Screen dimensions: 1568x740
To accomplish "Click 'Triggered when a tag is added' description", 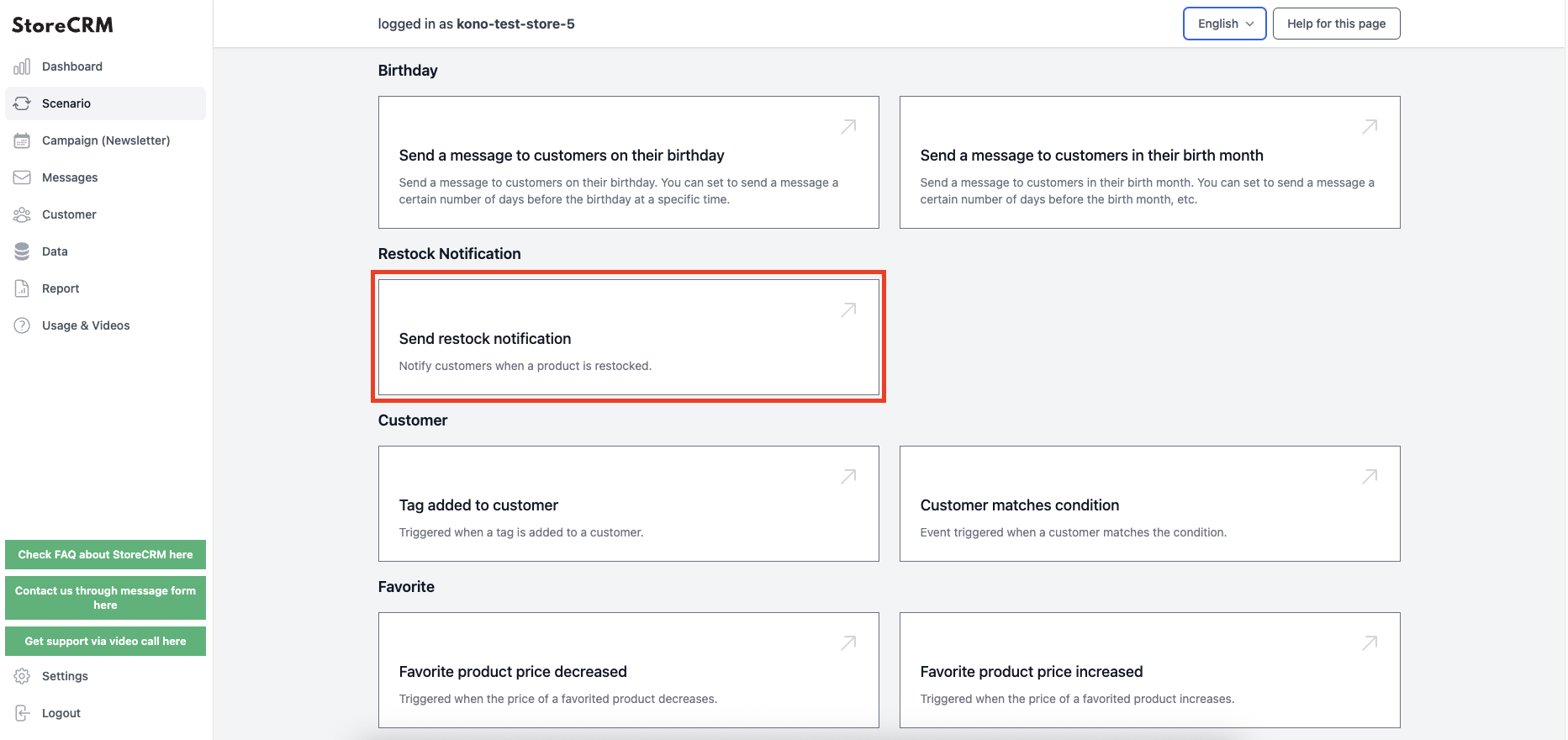I will pyautogui.click(x=521, y=532).
